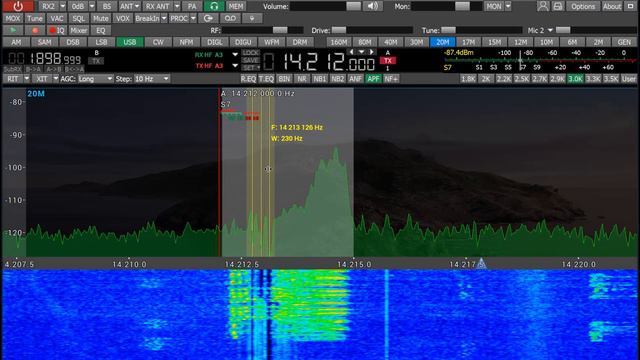640x360 pixels.
Task: Click the green play playback button
Action: (13, 30)
